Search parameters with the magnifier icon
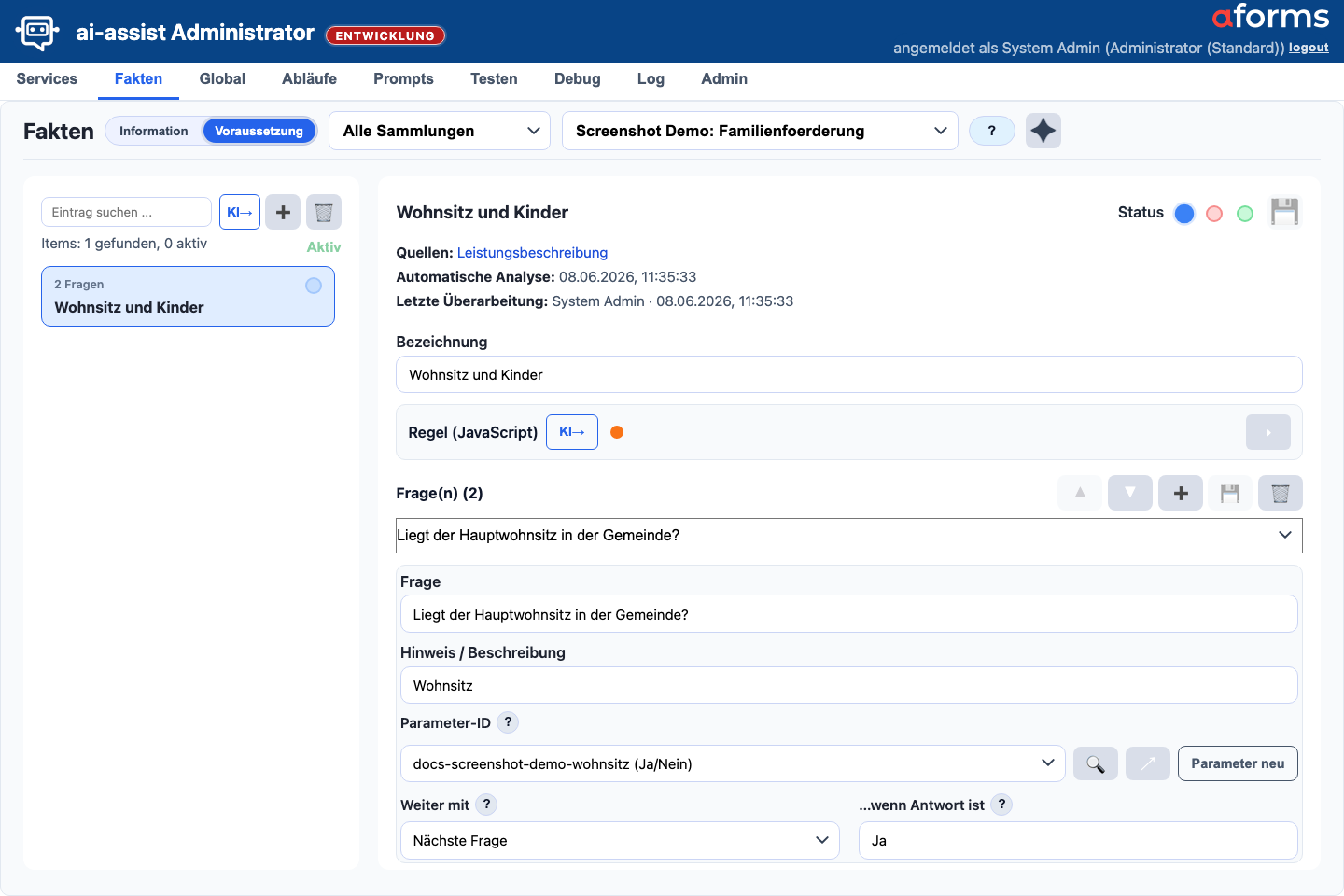 click(x=1096, y=763)
